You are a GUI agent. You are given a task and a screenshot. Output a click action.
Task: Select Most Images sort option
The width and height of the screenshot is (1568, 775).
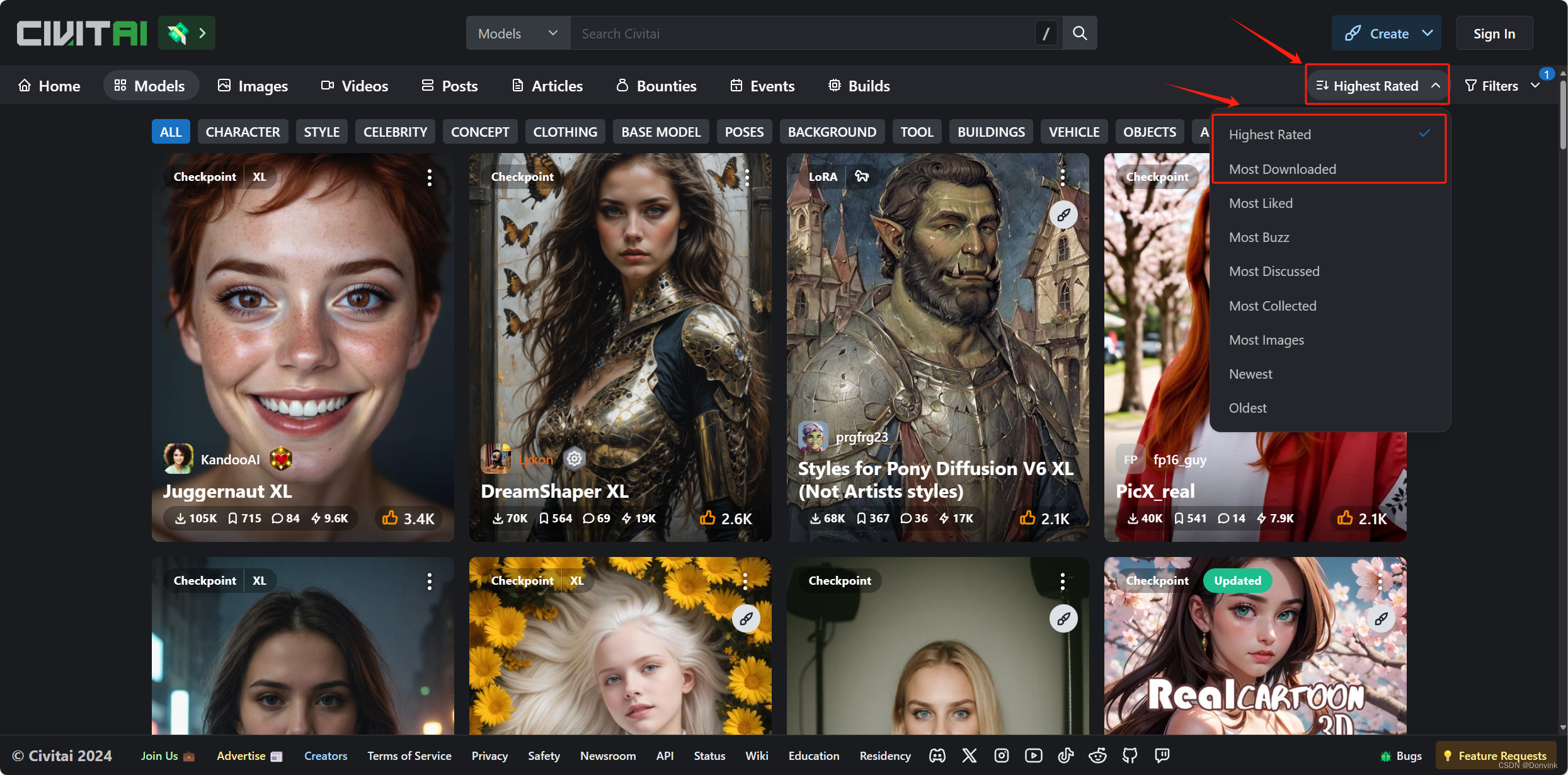click(1330, 340)
